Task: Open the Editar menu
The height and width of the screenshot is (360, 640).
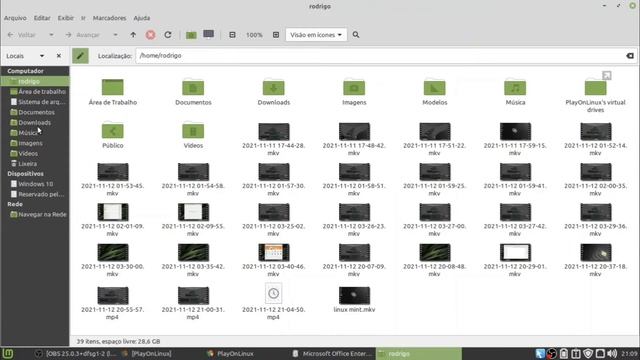Action: click(42, 18)
